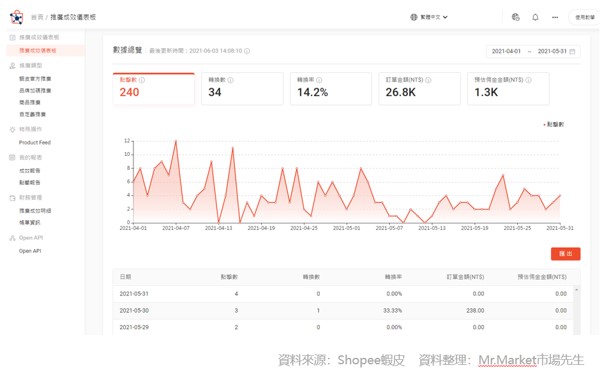602x376 pixels.
Task: Click info icon on 訂單金額(NT$) card
Action: (x=428, y=80)
